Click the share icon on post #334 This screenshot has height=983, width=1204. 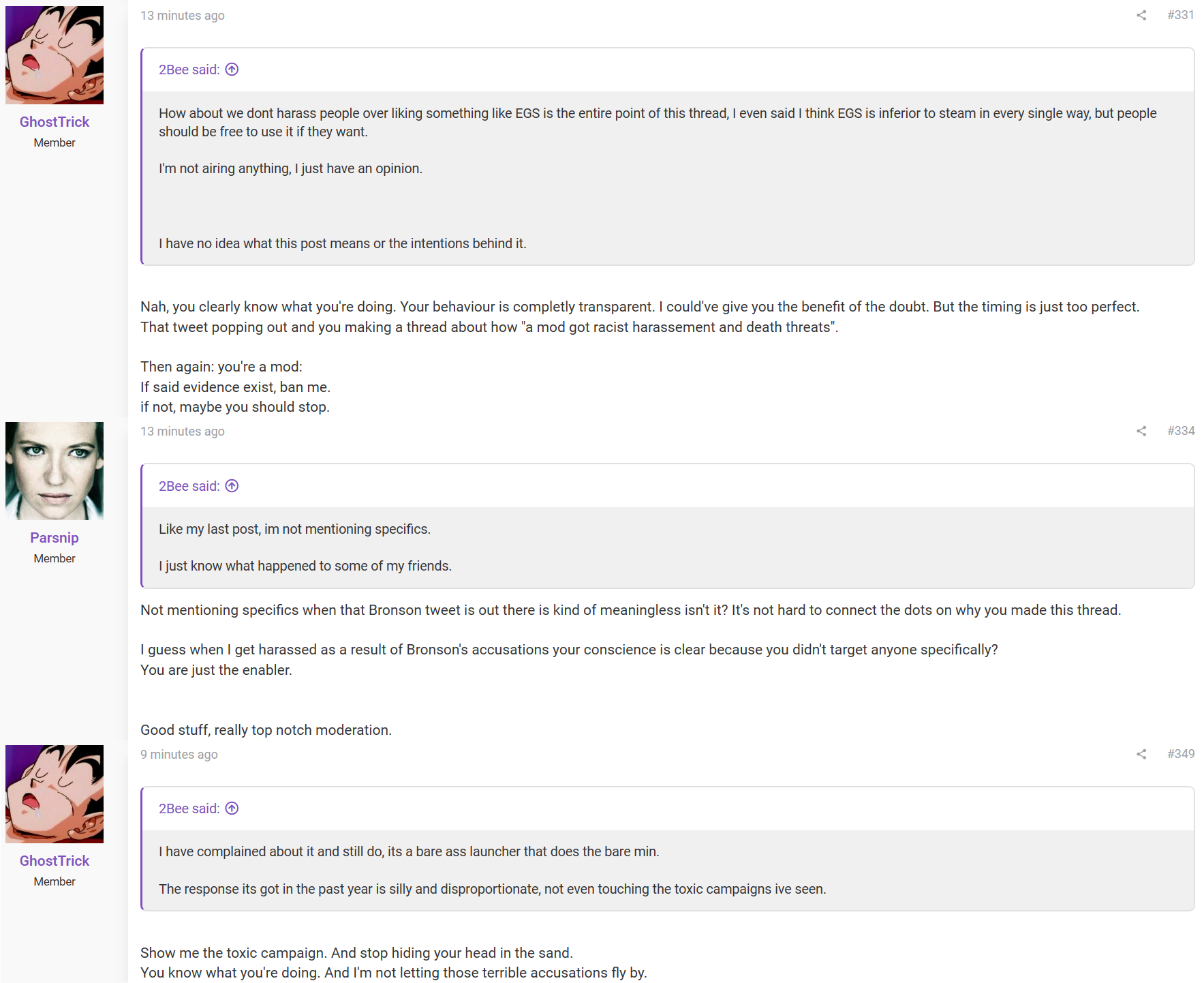(1141, 431)
